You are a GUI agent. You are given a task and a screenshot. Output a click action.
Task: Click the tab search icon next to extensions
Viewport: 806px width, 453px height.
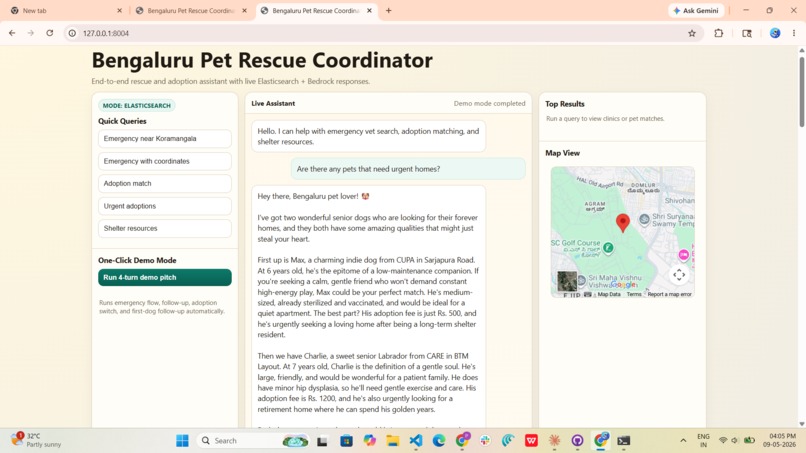point(747,33)
